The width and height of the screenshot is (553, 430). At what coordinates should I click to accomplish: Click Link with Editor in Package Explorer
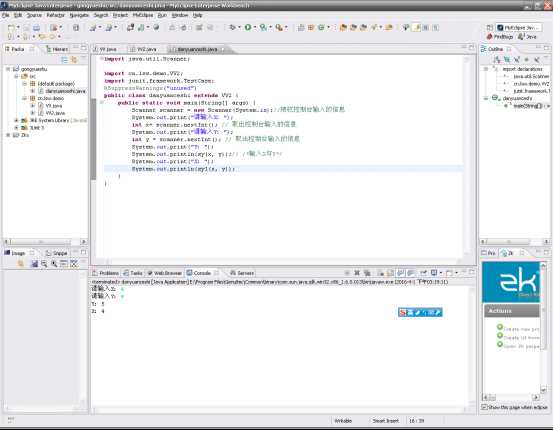(x=74, y=60)
